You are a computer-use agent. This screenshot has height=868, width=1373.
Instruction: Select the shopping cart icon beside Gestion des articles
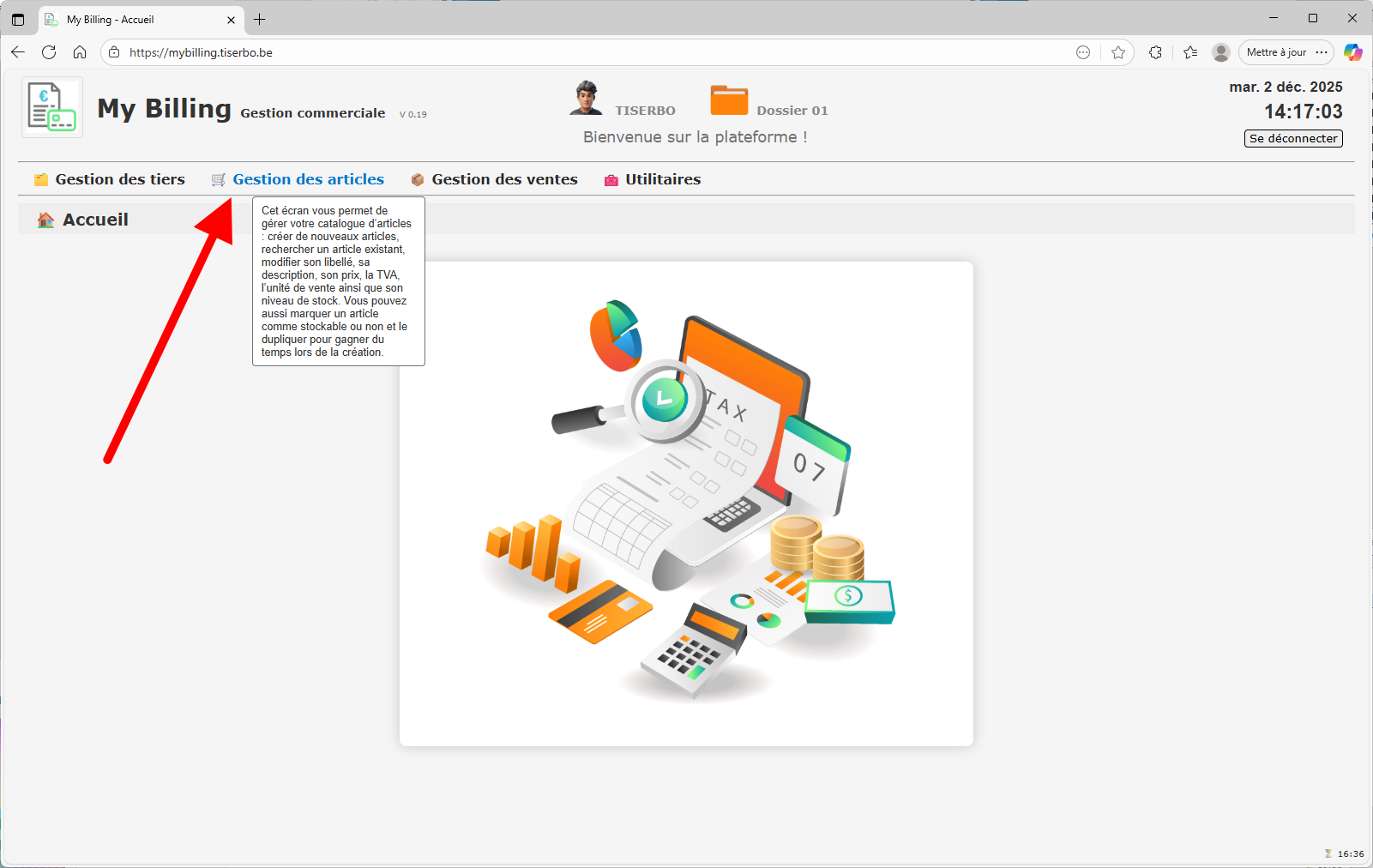point(219,179)
